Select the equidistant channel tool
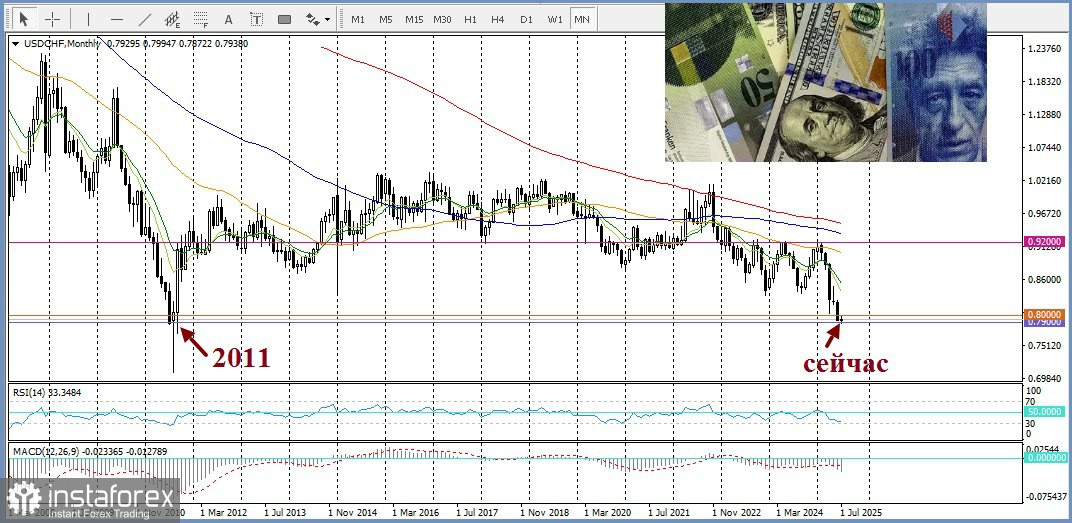This screenshot has height=523, width=1072. [x=173, y=19]
